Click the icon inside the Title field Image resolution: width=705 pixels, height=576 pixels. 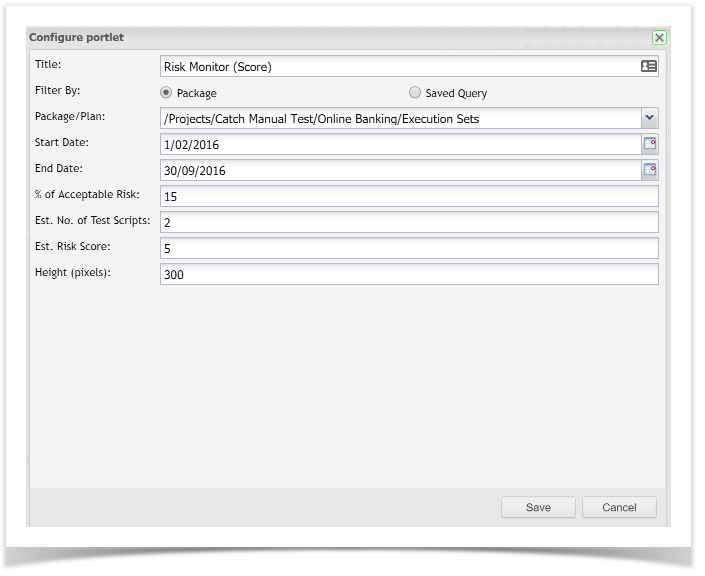tap(649, 67)
